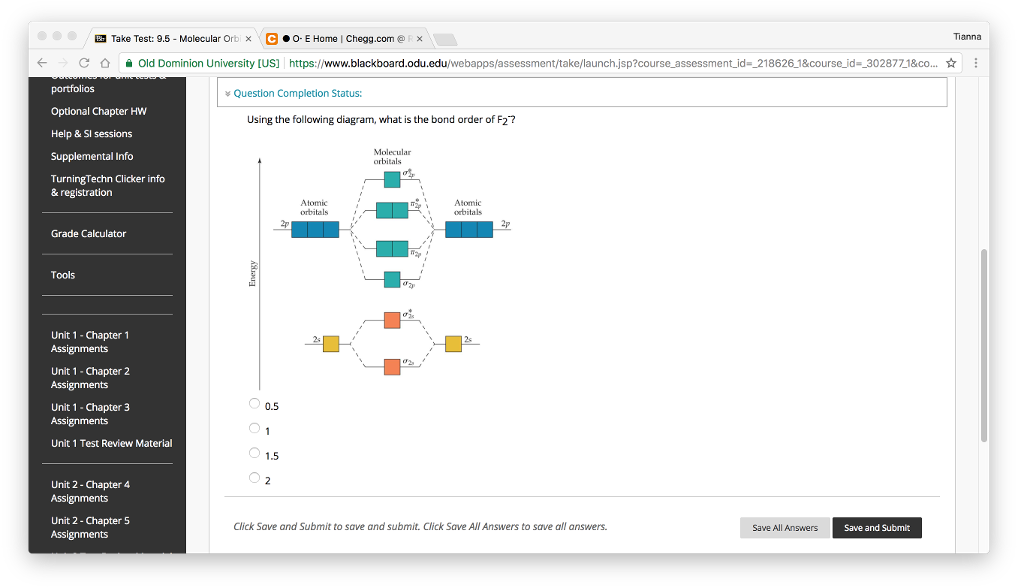Click the browser forward arrow
This screenshot has width=1017, height=587.
pos(62,63)
